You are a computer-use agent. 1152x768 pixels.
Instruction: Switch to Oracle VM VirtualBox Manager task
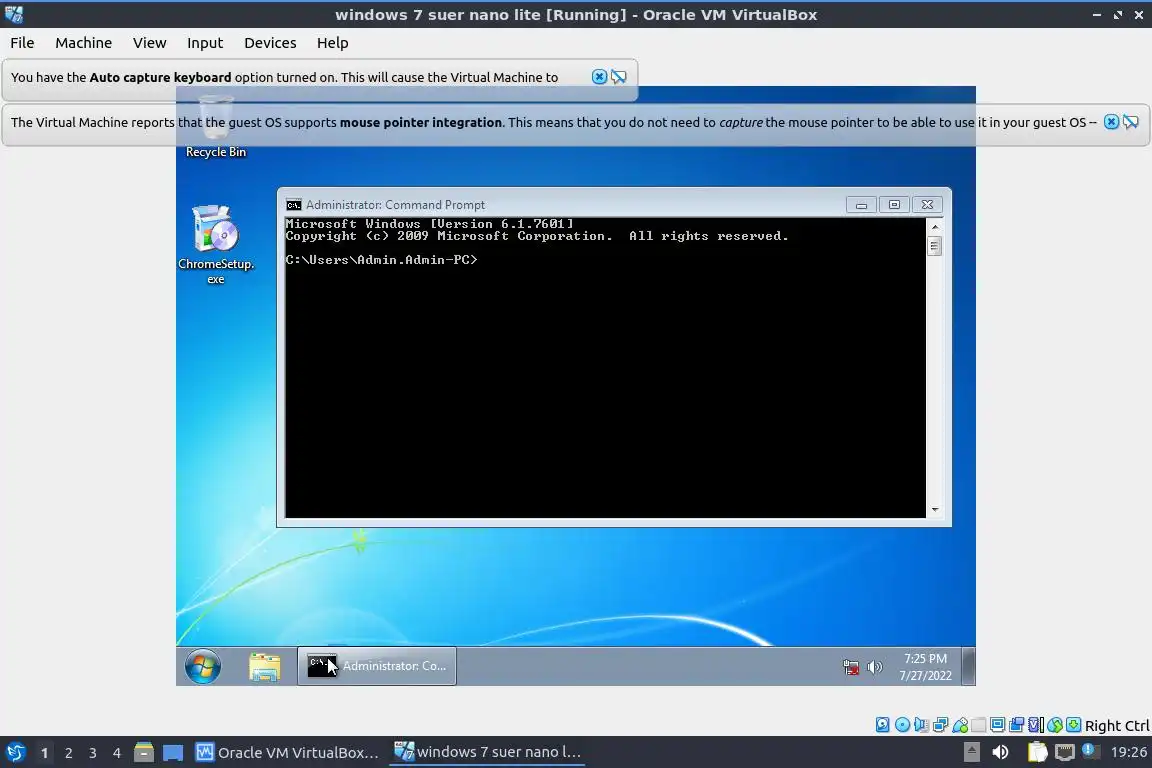[287, 752]
